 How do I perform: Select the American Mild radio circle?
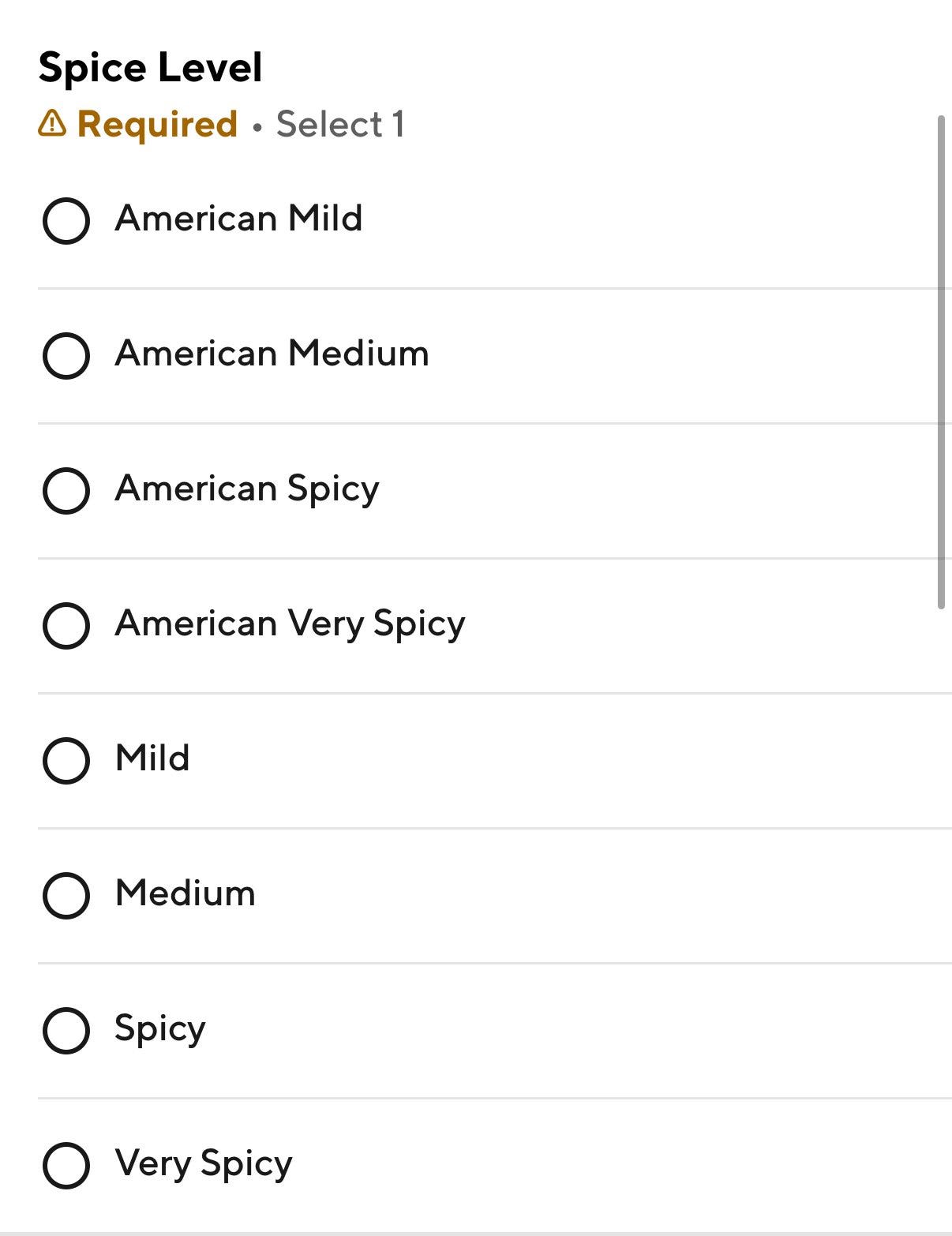pyautogui.click(x=66, y=220)
